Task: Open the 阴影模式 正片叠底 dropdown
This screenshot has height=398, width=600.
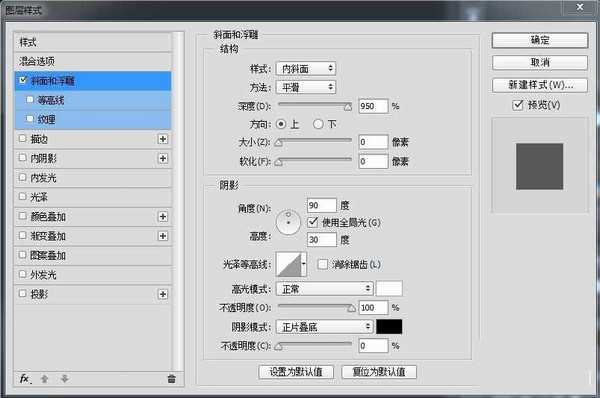Action: [x=324, y=327]
